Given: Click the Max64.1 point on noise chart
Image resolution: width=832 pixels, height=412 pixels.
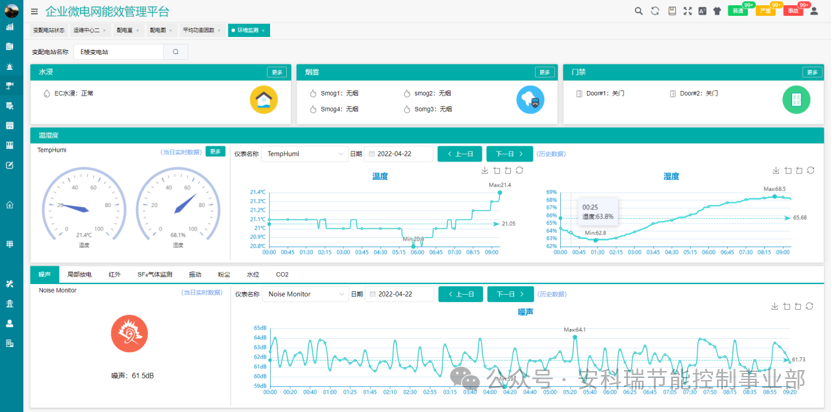Looking at the screenshot, I should click(575, 337).
